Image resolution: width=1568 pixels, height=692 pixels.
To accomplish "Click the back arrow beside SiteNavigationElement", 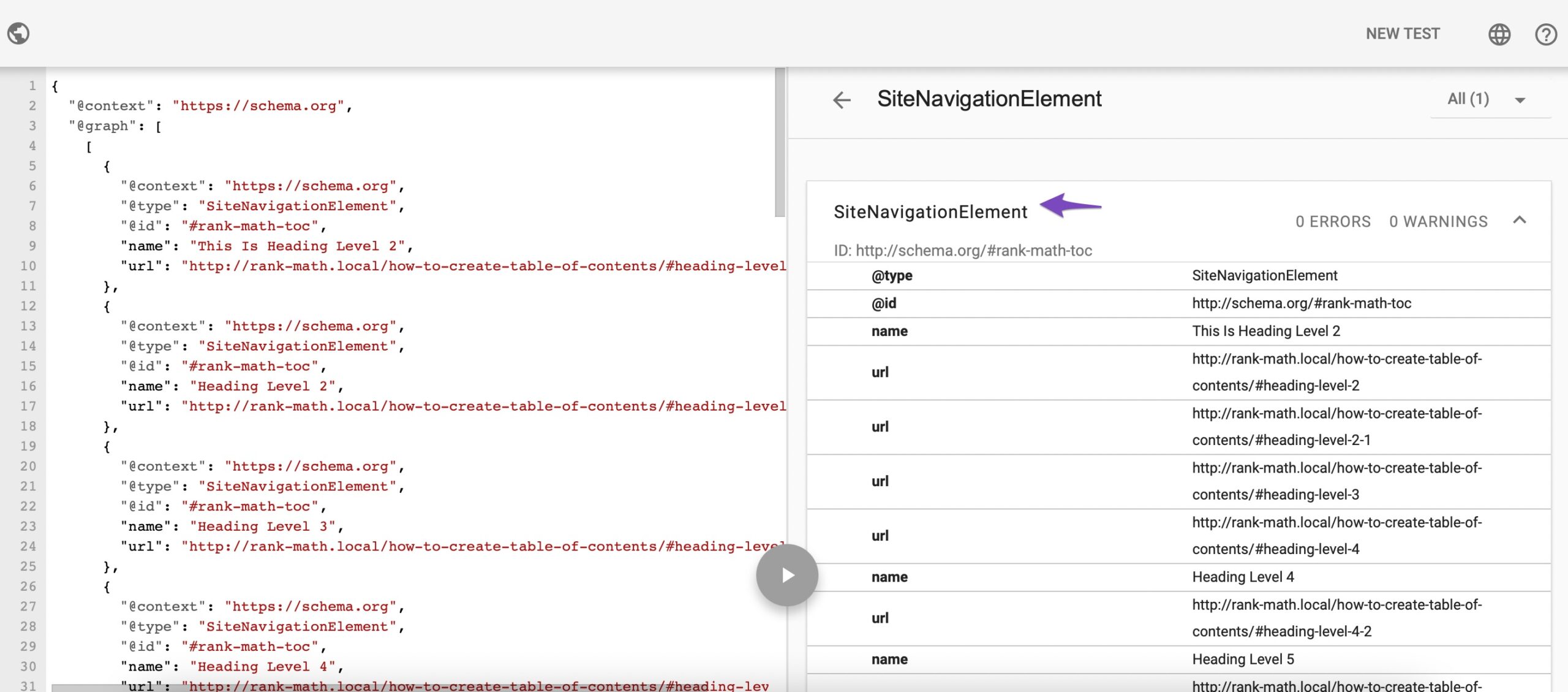I will 843,100.
